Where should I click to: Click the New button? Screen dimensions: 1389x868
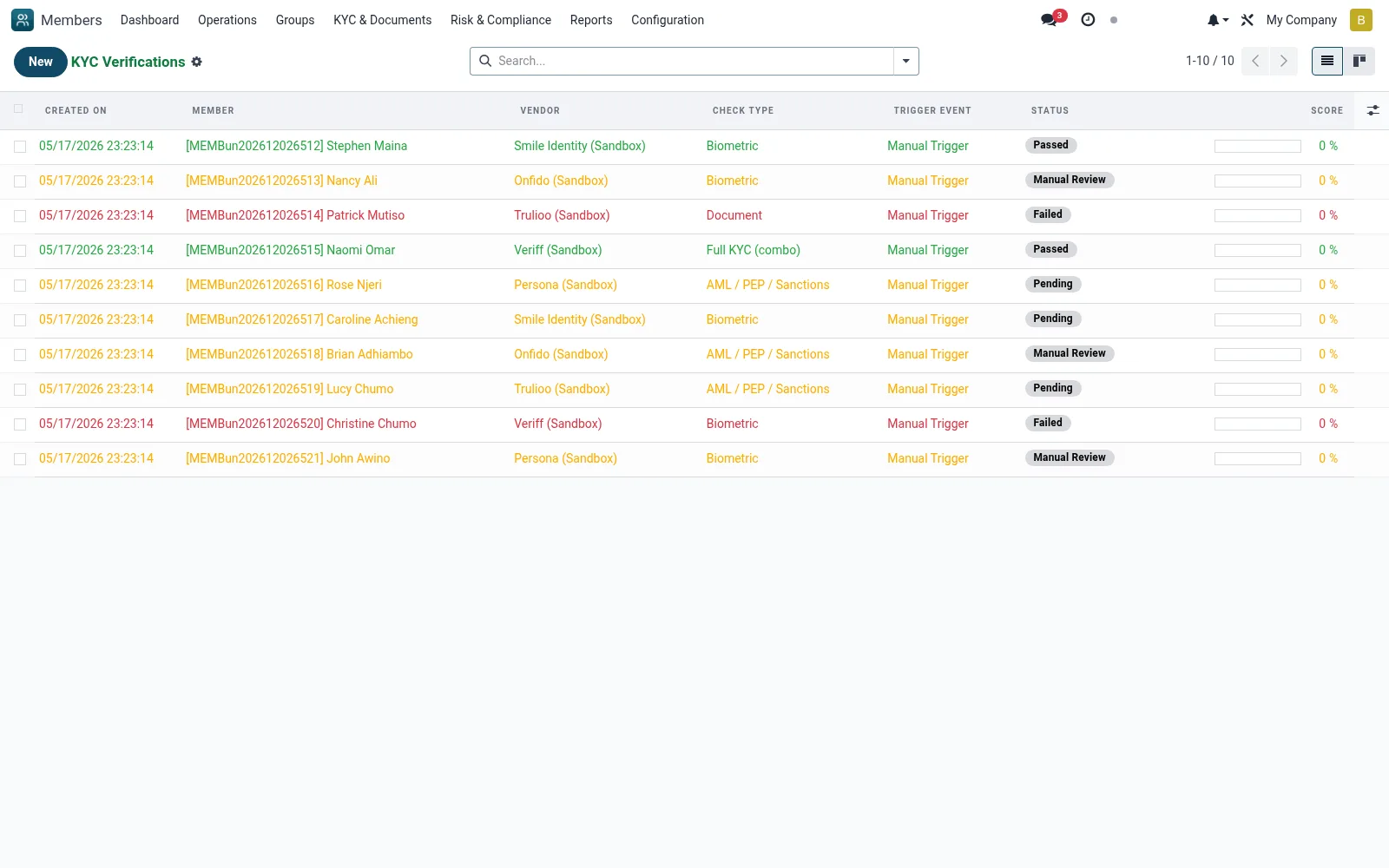tap(41, 62)
